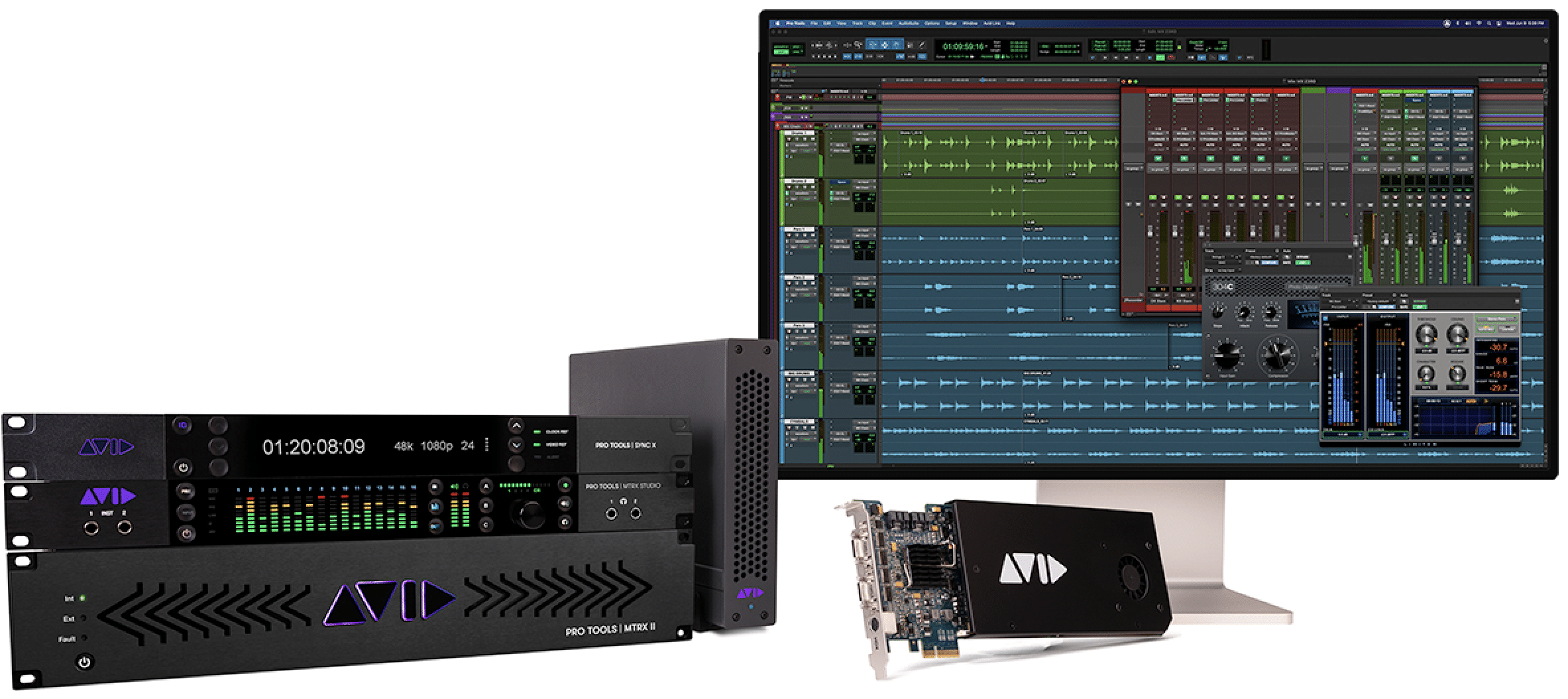The width and height of the screenshot is (1568, 699).
Task: Click the PRO TOOLS | SYNC X label
Action: pos(626,446)
